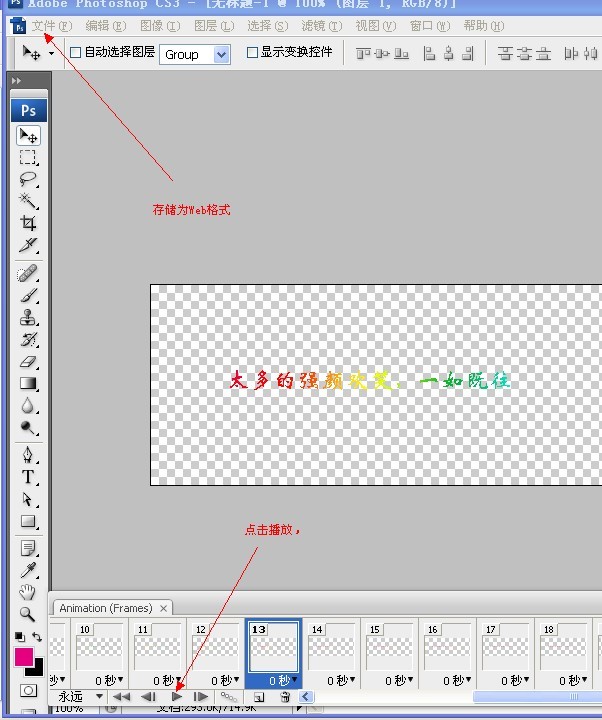Go to previous animation frame

coord(148,697)
